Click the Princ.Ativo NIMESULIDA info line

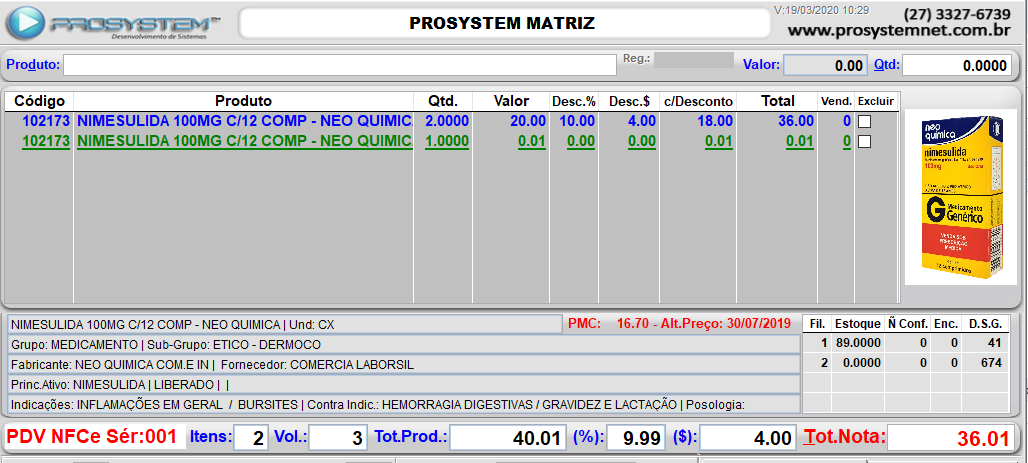coord(404,384)
